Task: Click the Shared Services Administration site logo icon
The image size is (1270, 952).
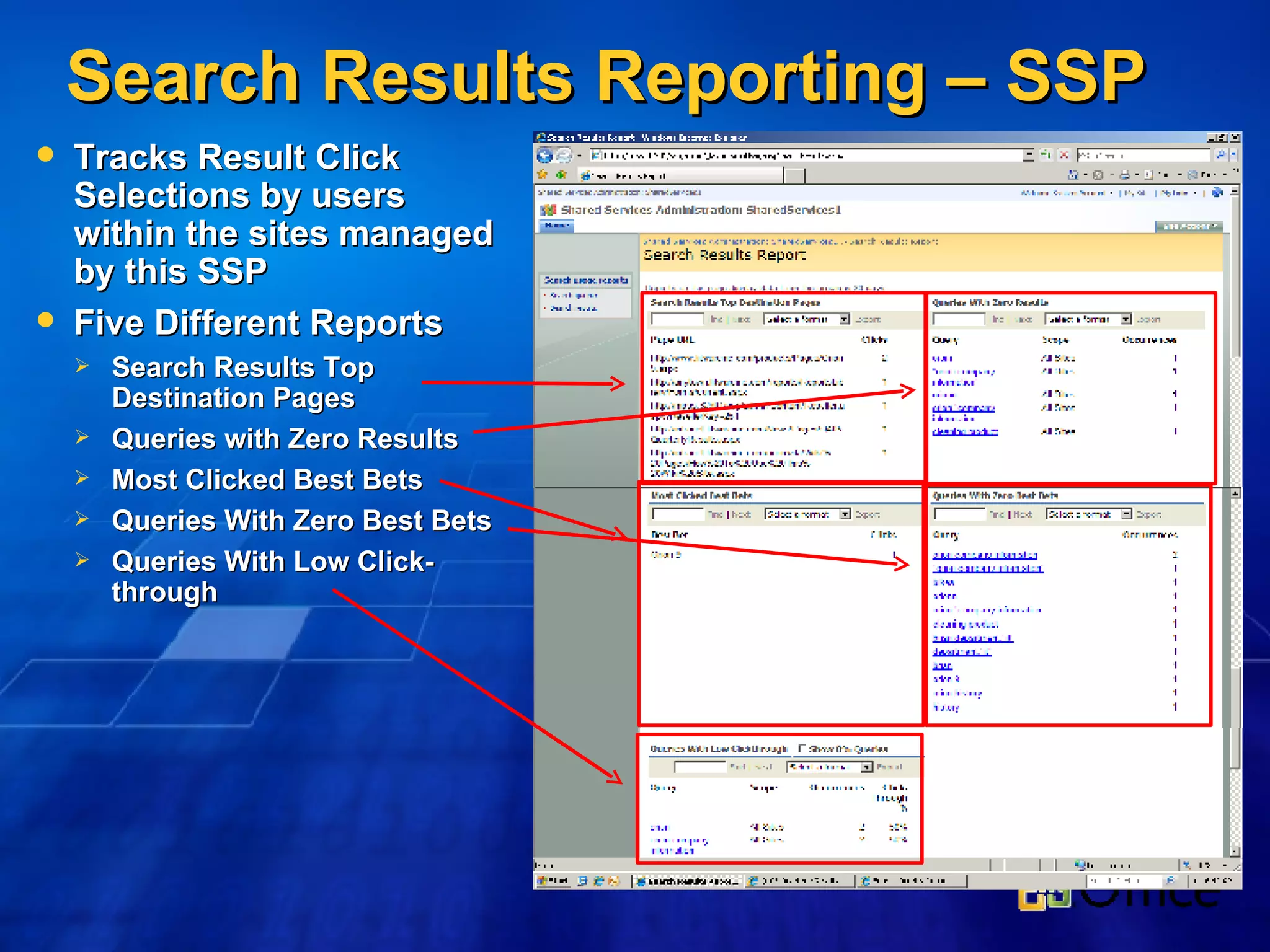Action: click(548, 210)
